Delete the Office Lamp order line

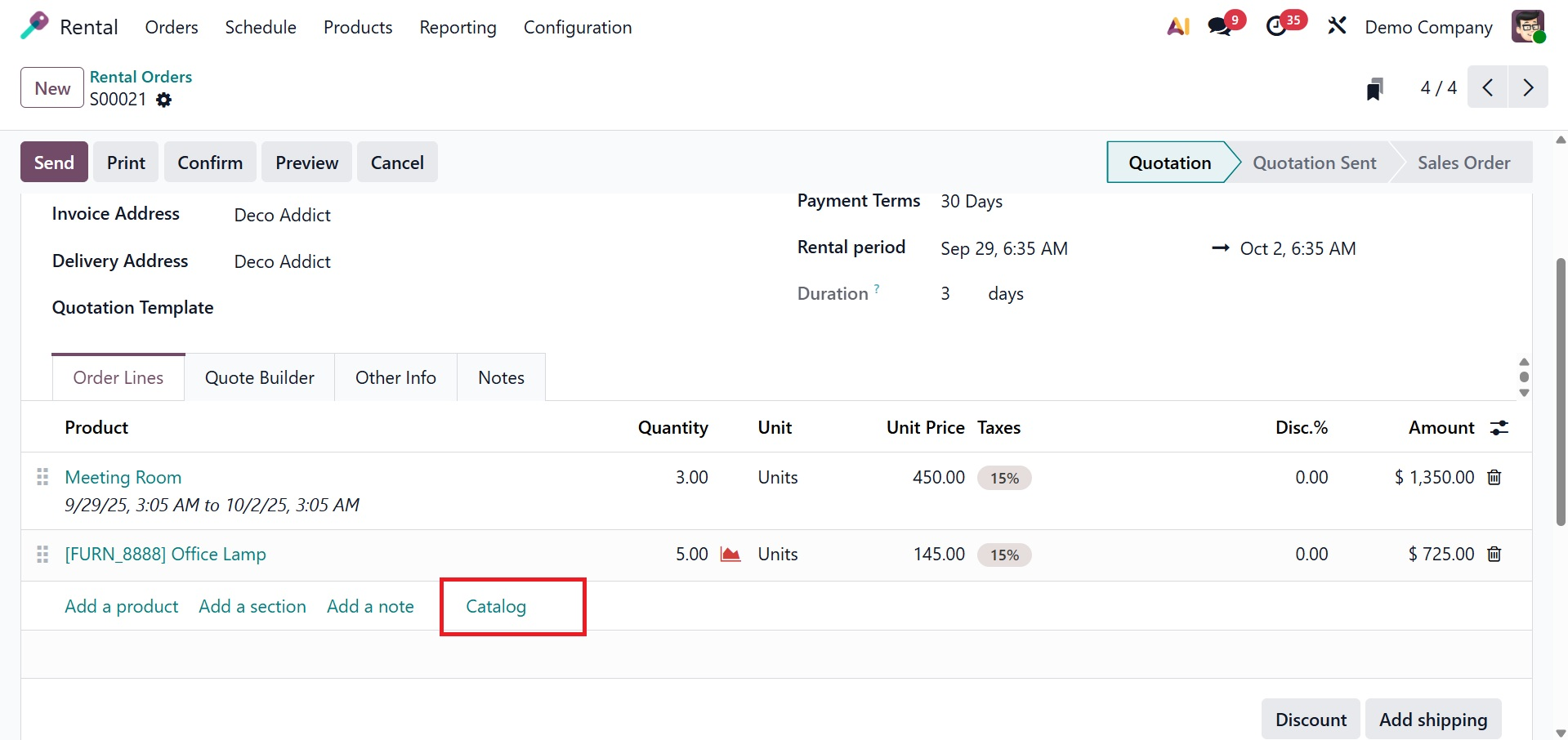(1494, 555)
